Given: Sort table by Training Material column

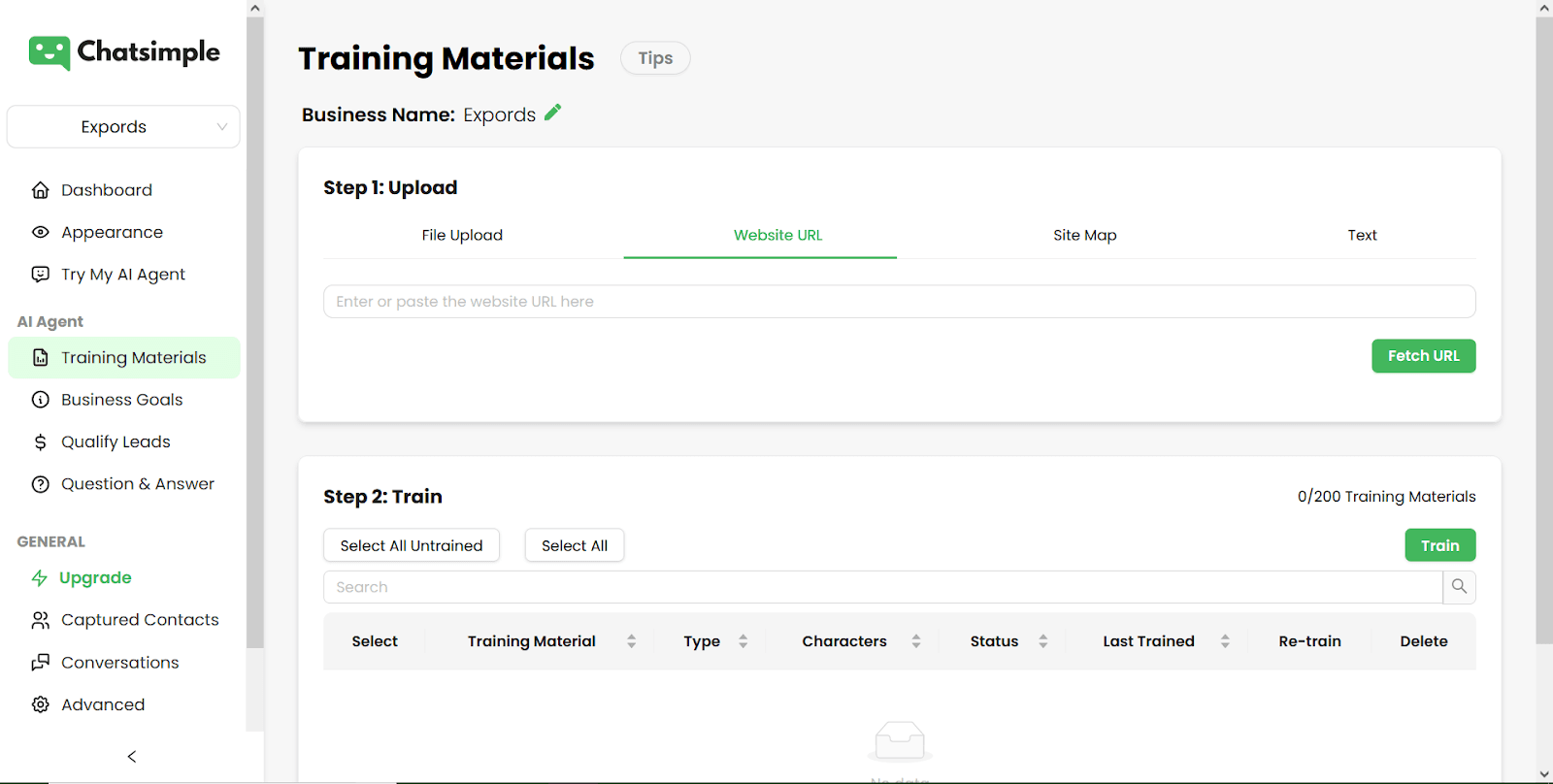Looking at the screenshot, I should pos(631,641).
